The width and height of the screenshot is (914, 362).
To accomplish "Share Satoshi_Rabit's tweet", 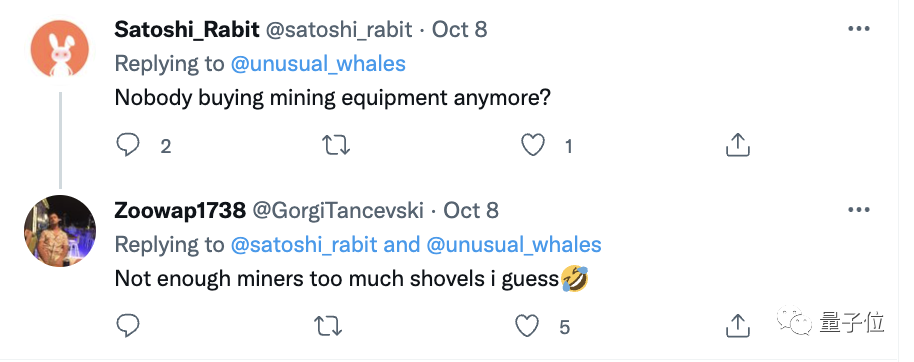I will (x=737, y=145).
